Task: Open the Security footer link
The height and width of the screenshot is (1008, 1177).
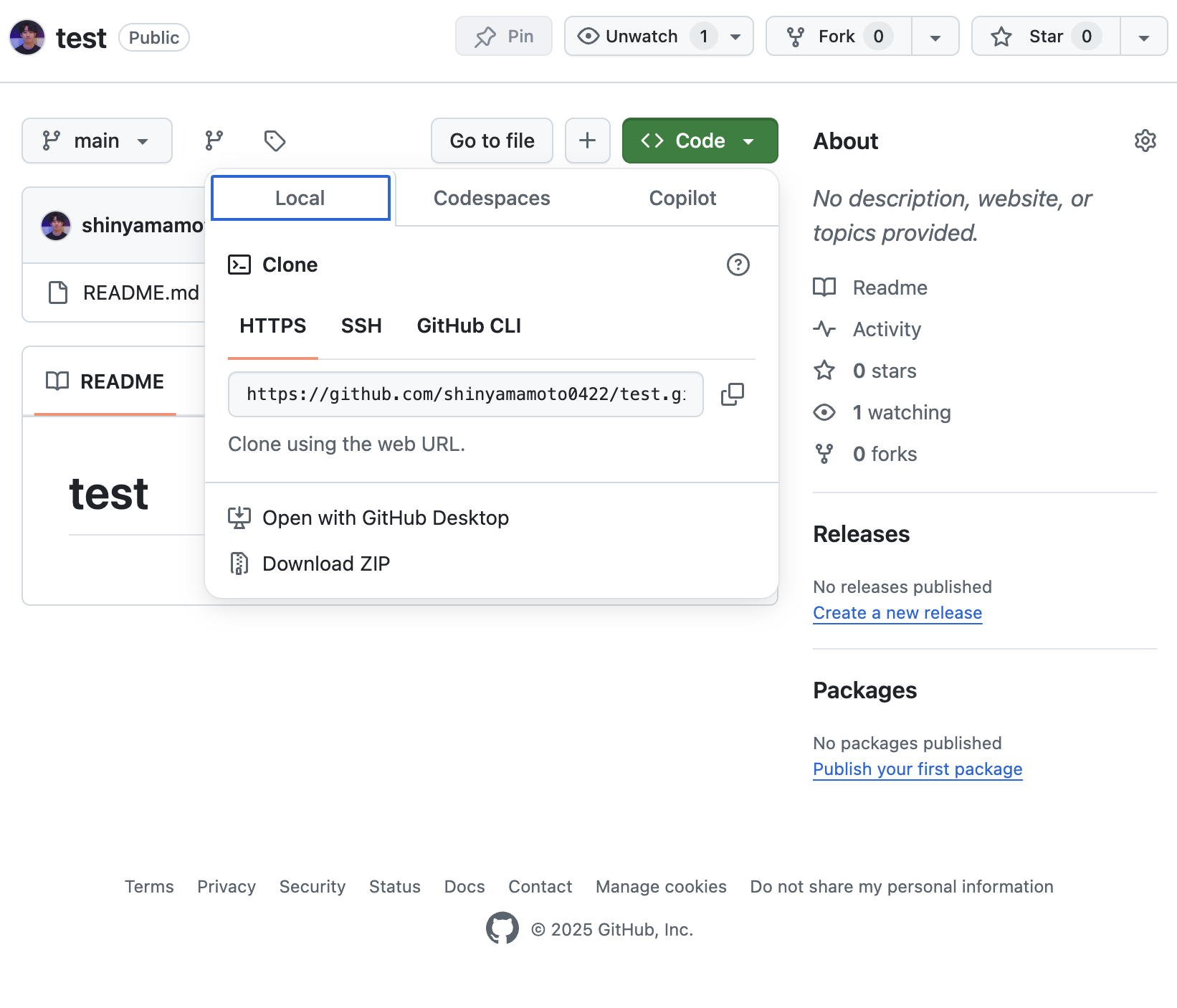Action: click(313, 887)
